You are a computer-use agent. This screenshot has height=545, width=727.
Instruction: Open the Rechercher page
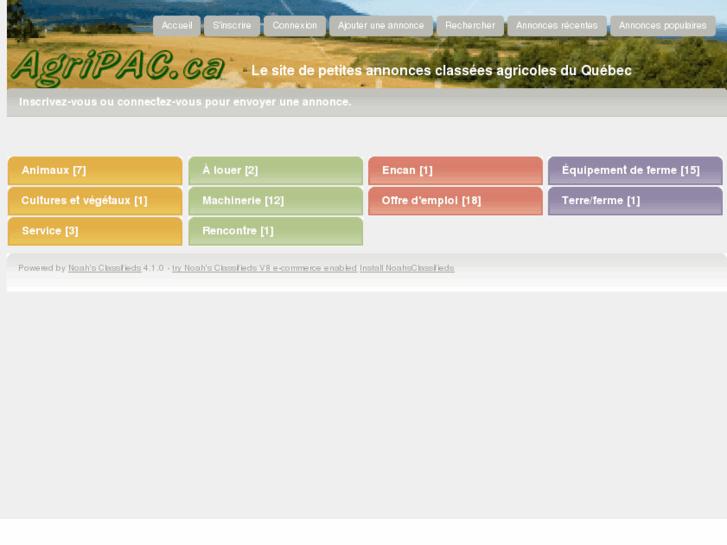click(470, 26)
